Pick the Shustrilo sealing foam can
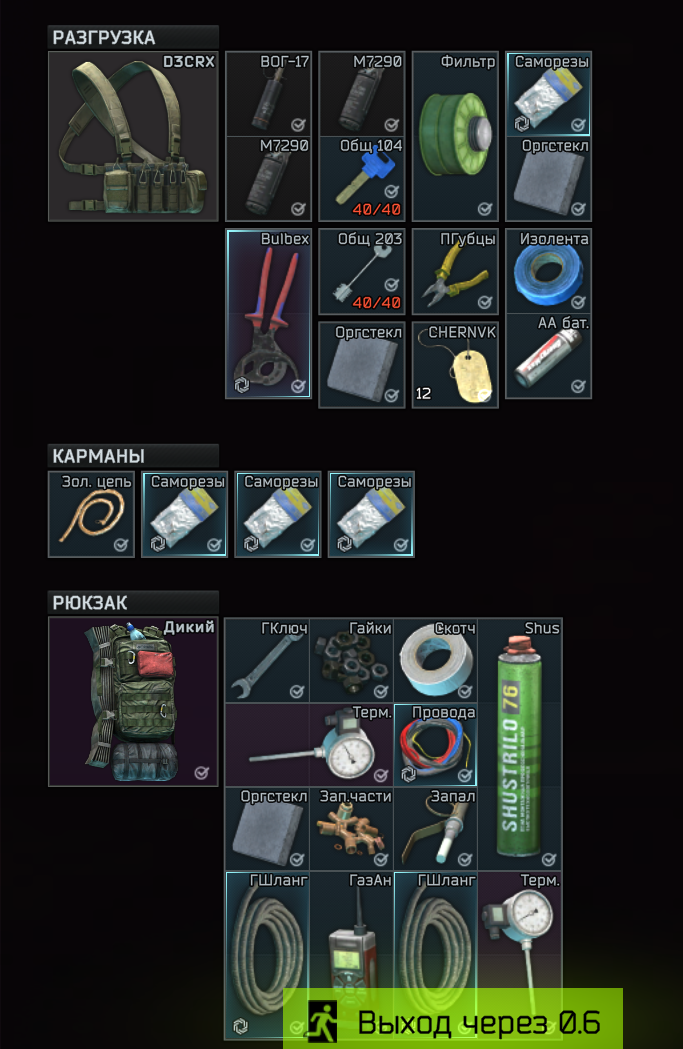The height and width of the screenshot is (1049, 683). [x=520, y=744]
